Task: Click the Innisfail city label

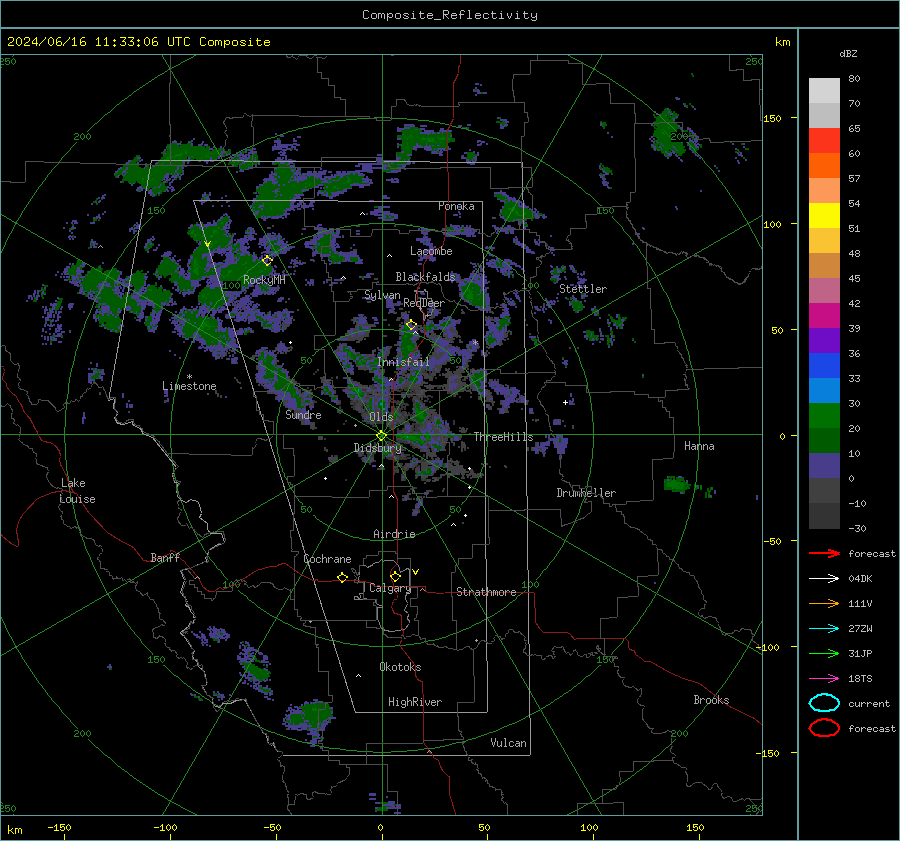Action: (403, 362)
